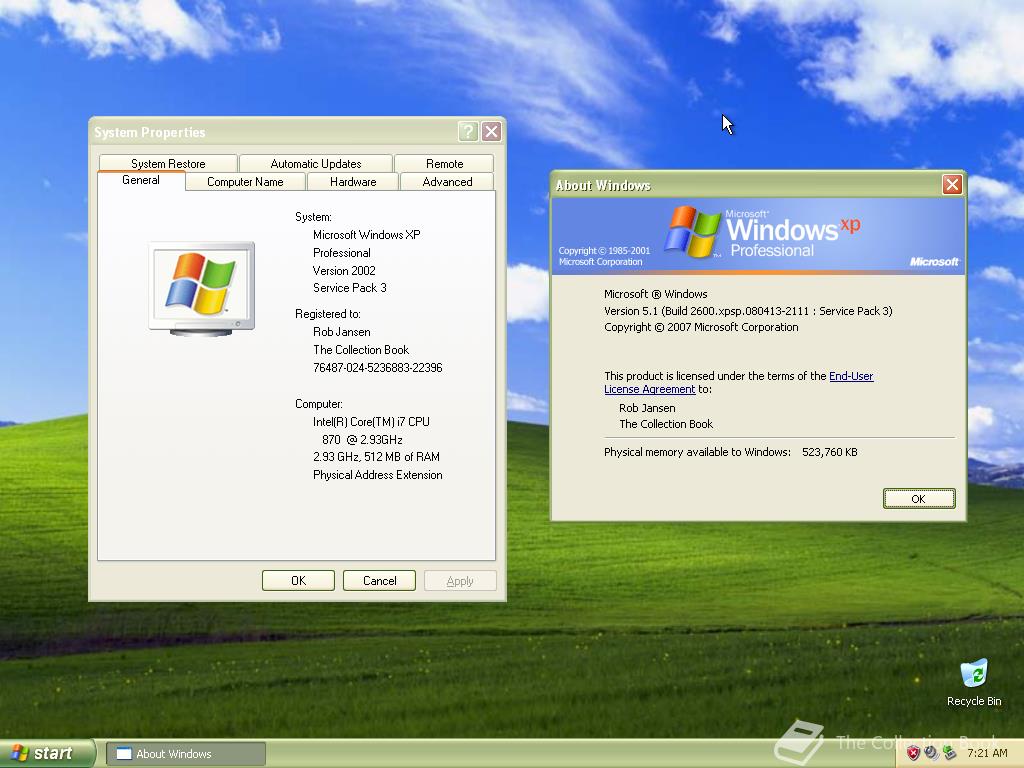This screenshot has height=768, width=1024.
Task: Click 'Rob Jansen' in System Properties
Action: (342, 332)
